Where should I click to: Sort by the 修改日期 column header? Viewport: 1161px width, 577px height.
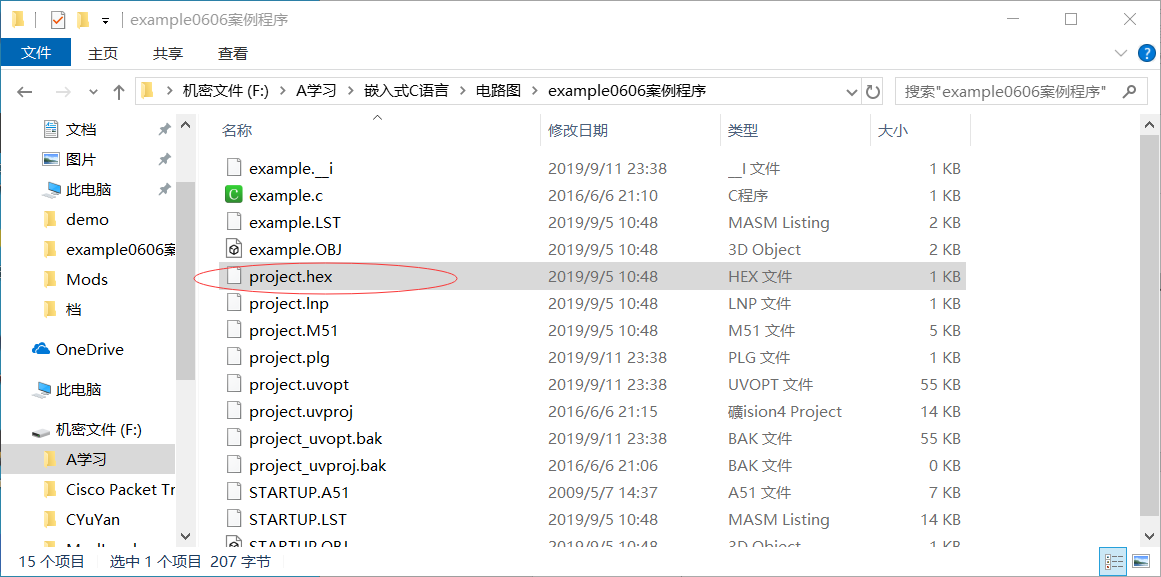578,130
